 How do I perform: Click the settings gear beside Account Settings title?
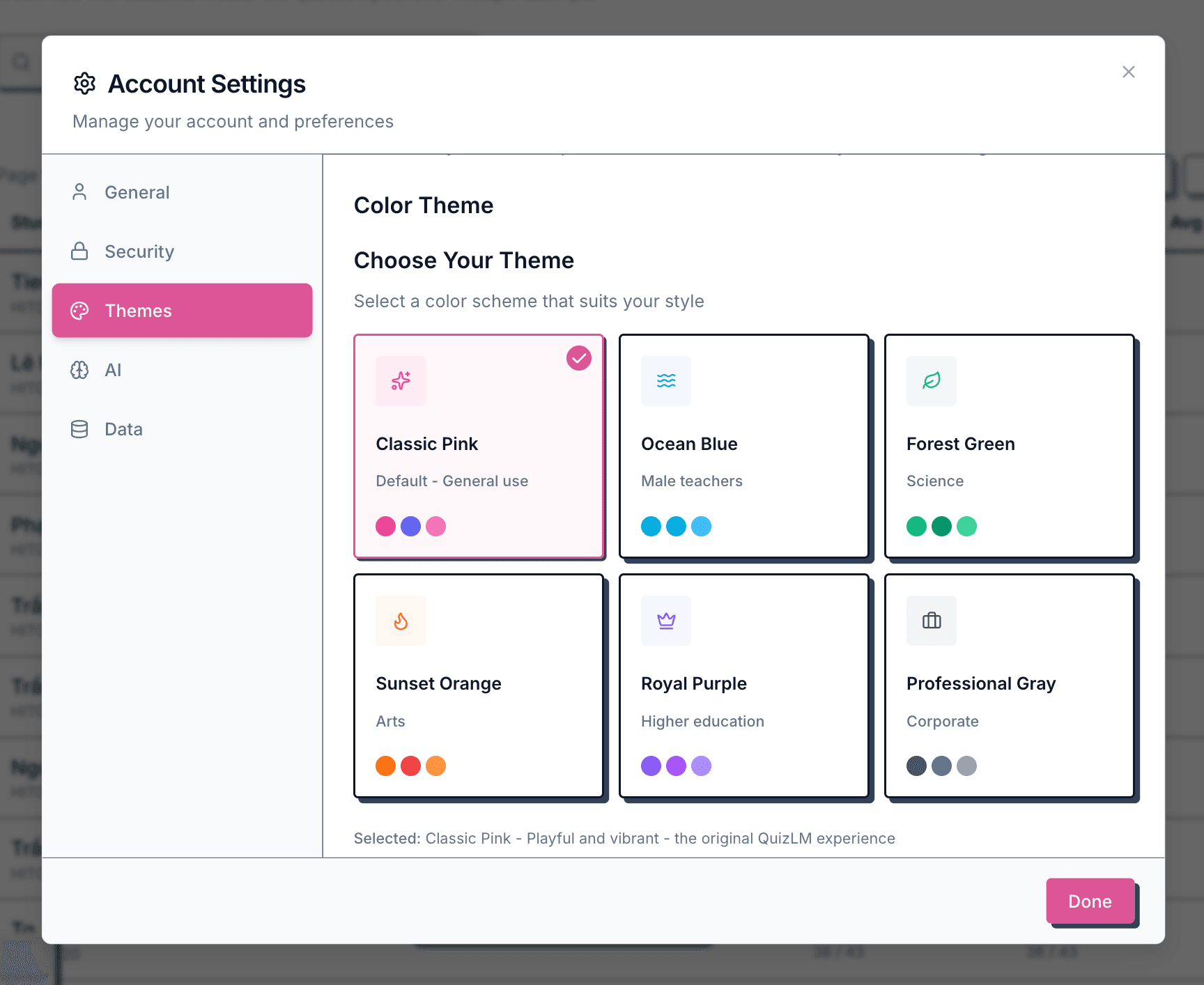point(85,84)
